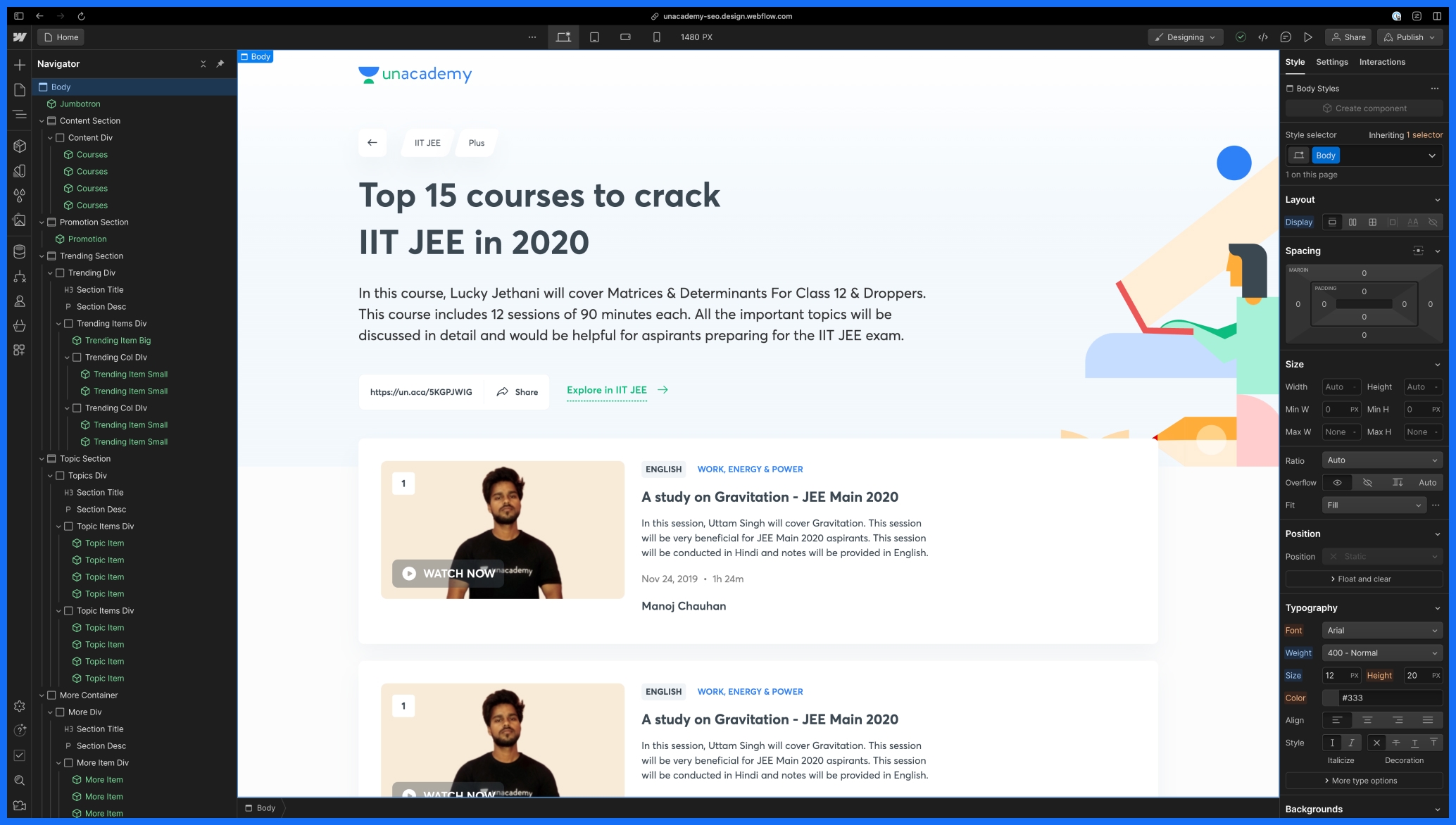Open the Designing mode dropdown
Screen dimensions: 1456x825
tap(1185, 37)
